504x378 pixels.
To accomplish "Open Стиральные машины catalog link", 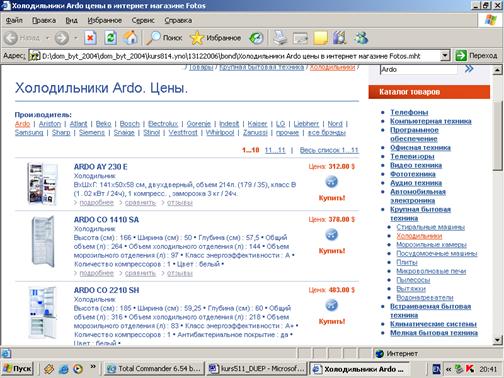I will pos(430,227).
